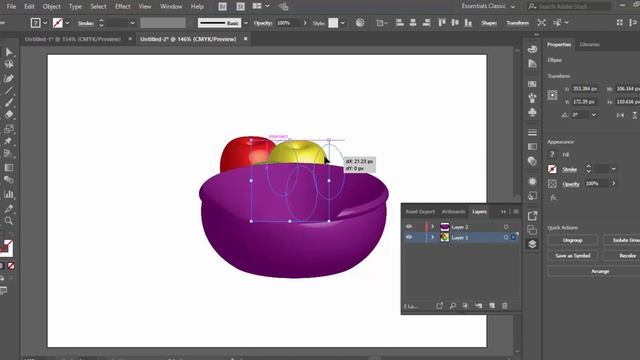Toggle visibility eye of Layer 2
Screen dimensions: 640x360
409,227
